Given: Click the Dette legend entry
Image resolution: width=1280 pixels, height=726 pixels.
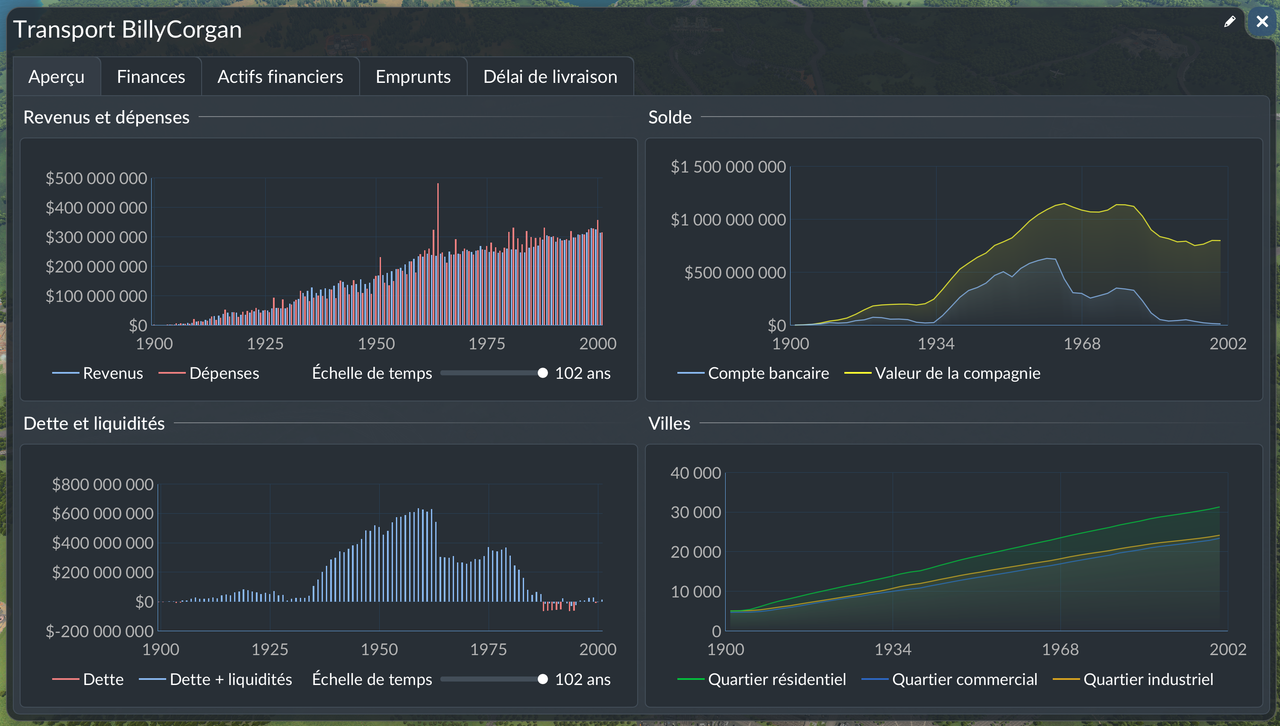Looking at the screenshot, I should click(88, 679).
